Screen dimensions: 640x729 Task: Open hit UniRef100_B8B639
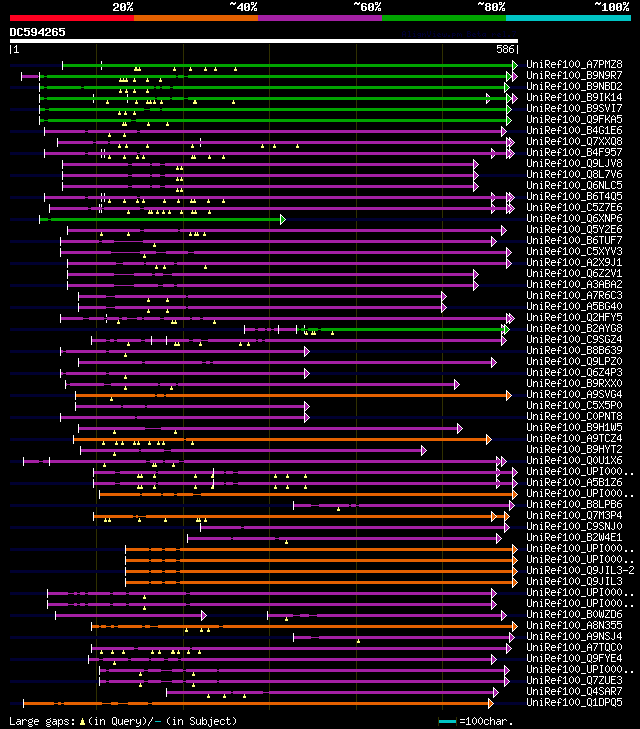coord(574,351)
